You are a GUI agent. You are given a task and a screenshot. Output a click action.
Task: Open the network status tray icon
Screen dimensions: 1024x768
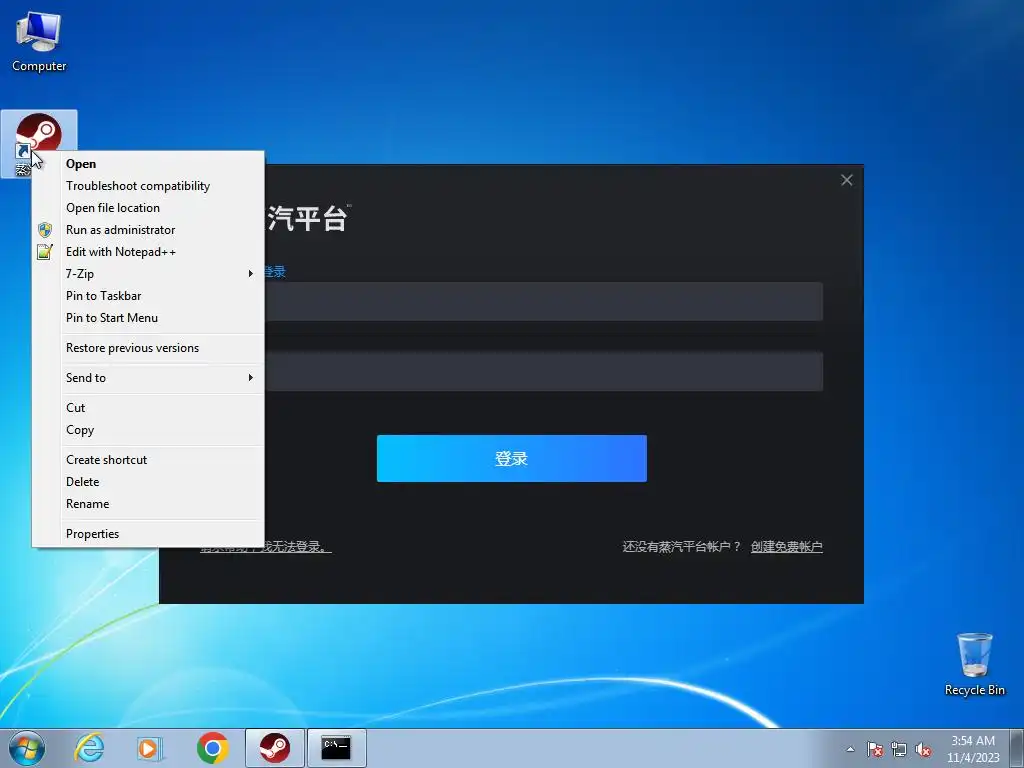coord(899,749)
